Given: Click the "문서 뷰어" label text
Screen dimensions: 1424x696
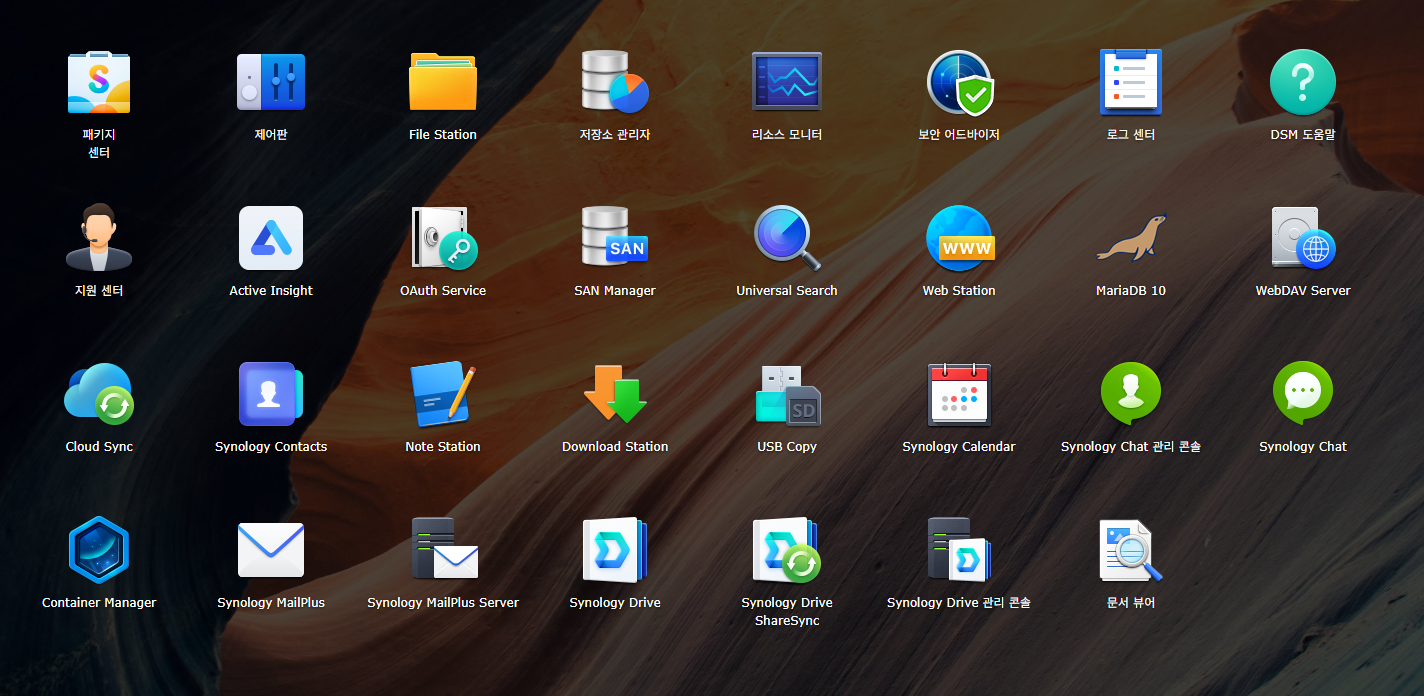Looking at the screenshot, I should [x=1131, y=603].
